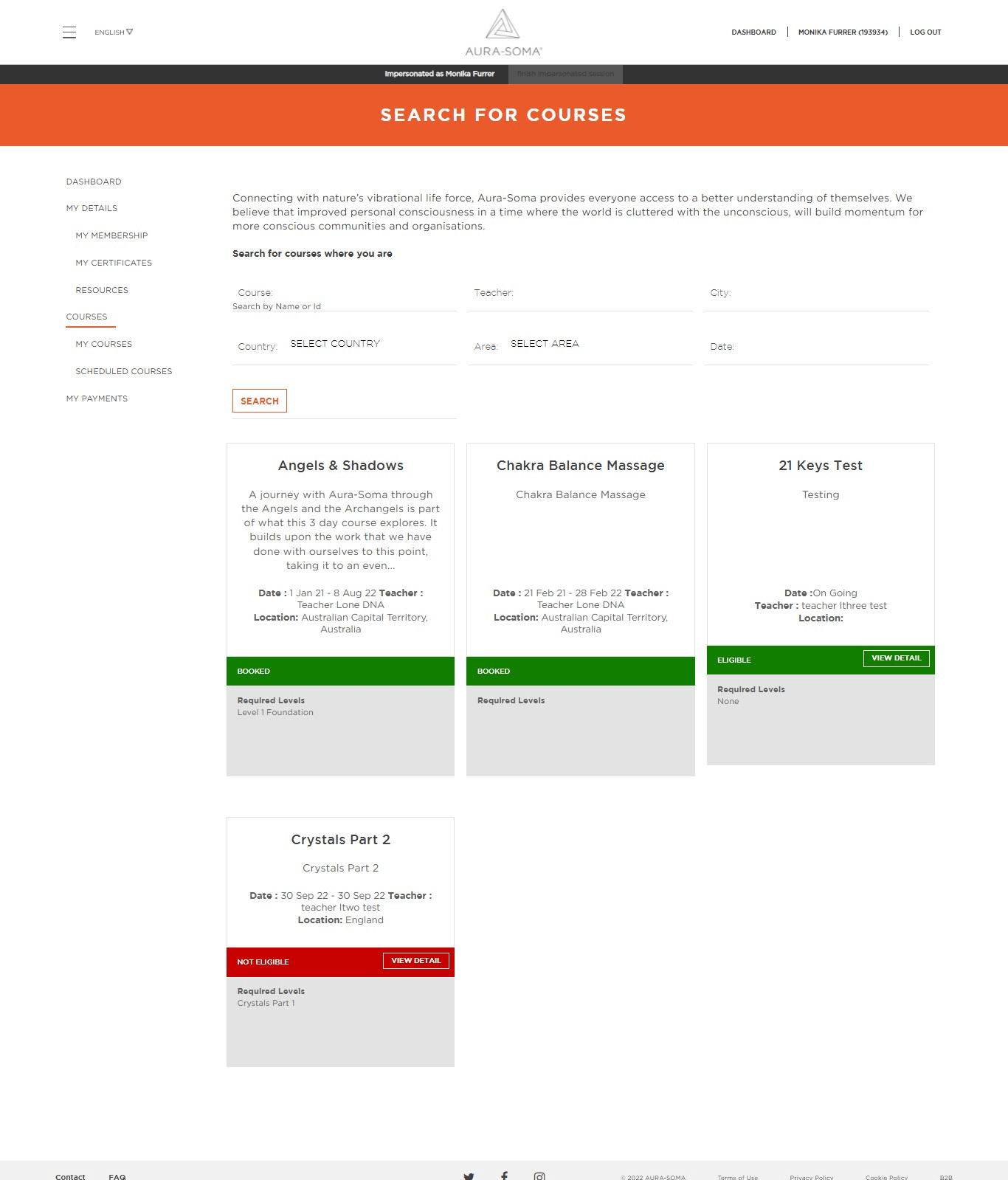Open Resources in sidebar
1008x1180 pixels.
point(102,290)
